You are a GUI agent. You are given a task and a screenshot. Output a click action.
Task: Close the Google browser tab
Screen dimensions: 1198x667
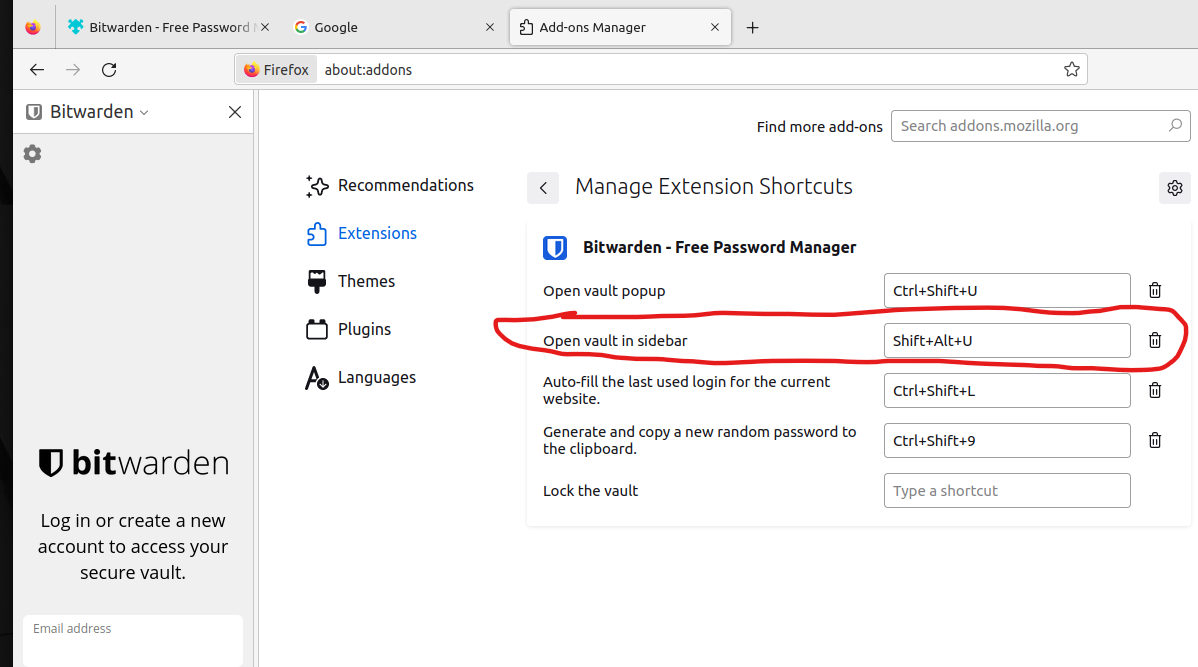click(x=490, y=28)
